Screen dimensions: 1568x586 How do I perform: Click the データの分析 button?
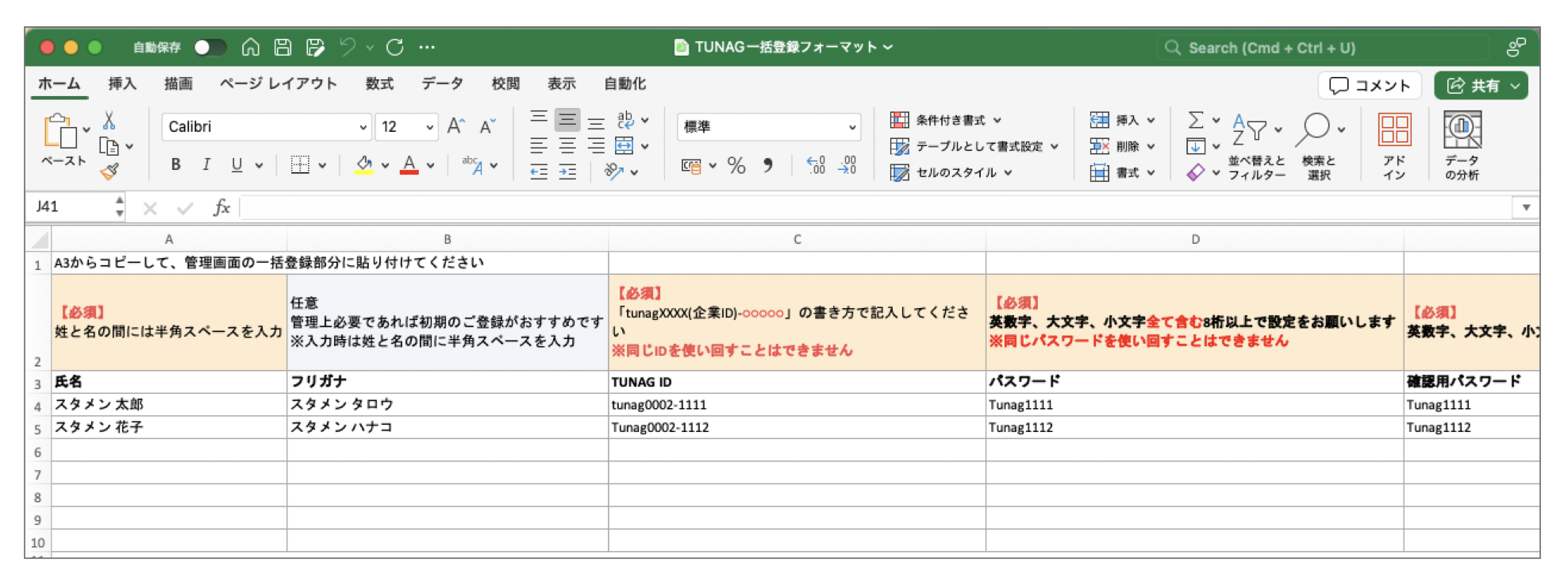1462,145
